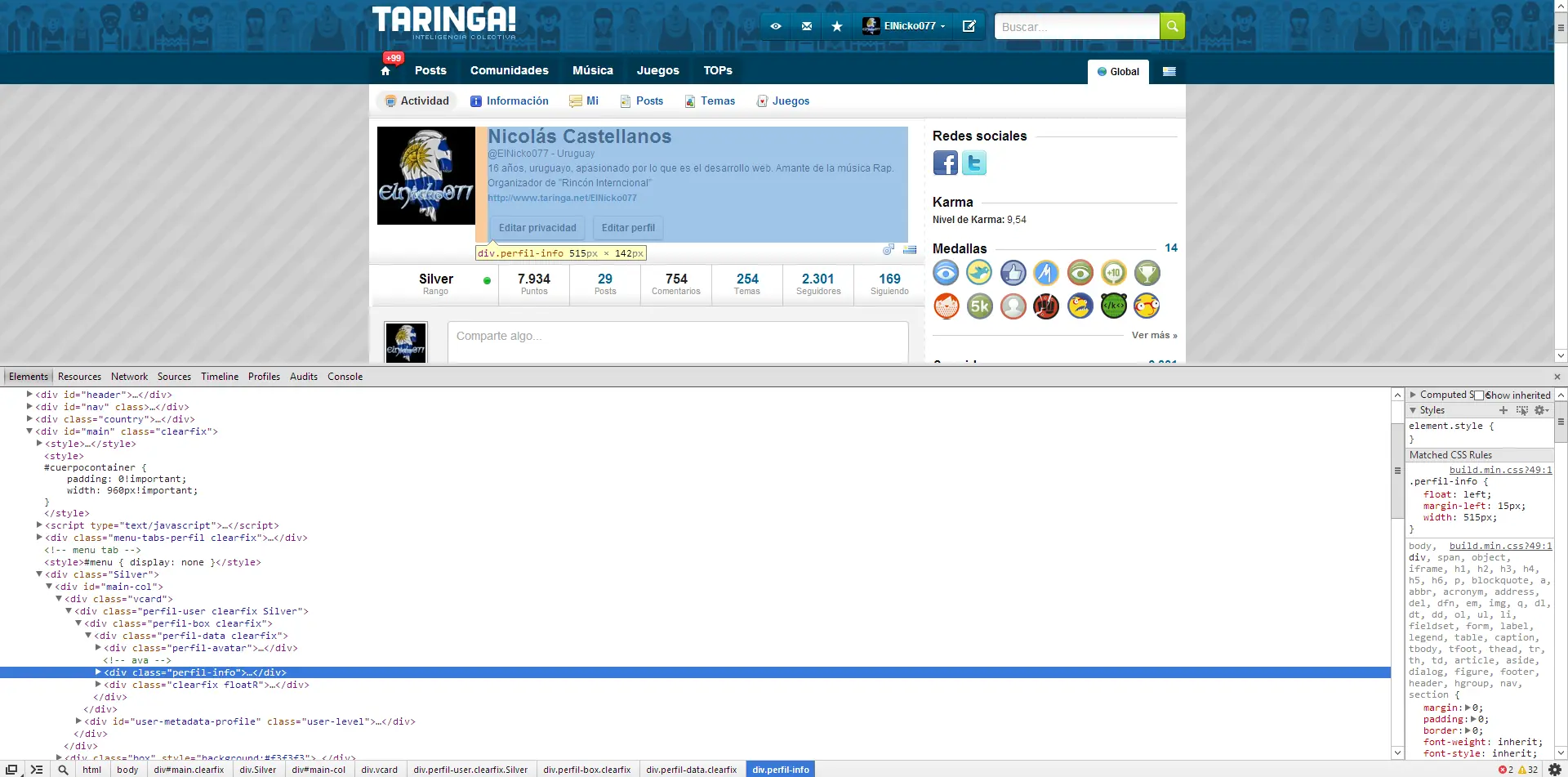This screenshot has width=1568, height=777.
Task: Click the Elements panel vertical scrollbar thumb
Action: coord(1397,470)
